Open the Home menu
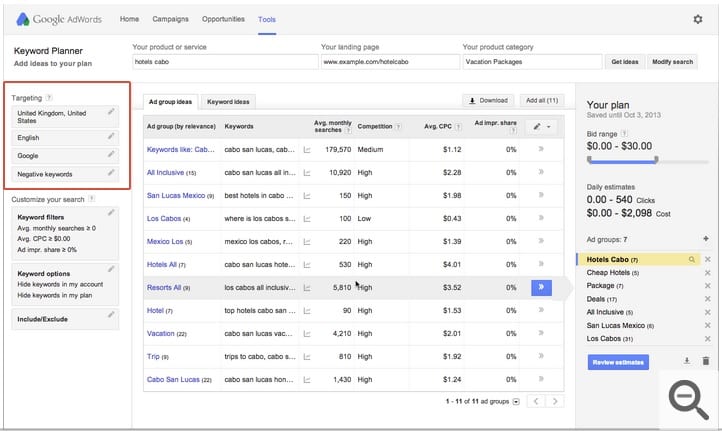Image resolution: width=722 pixels, height=434 pixels. 129,19
